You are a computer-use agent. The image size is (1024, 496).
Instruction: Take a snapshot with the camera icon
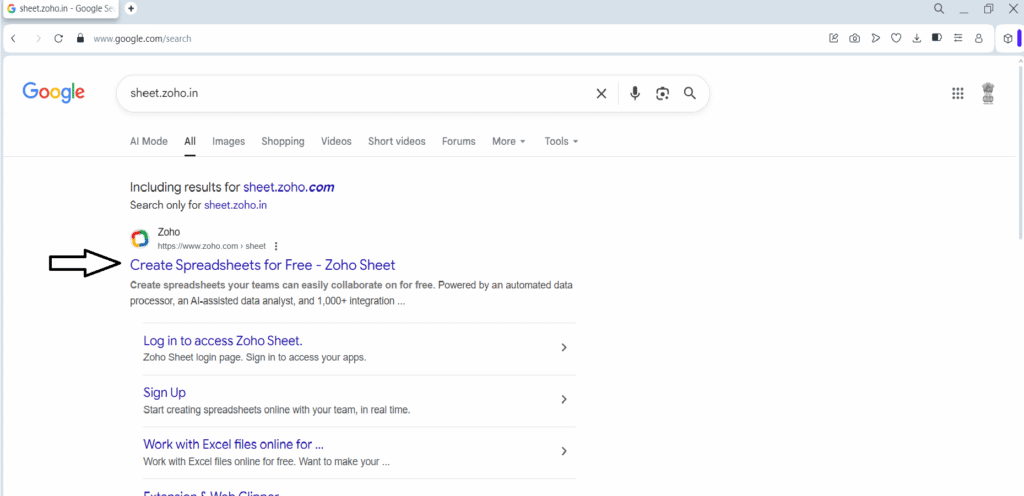[854, 39]
